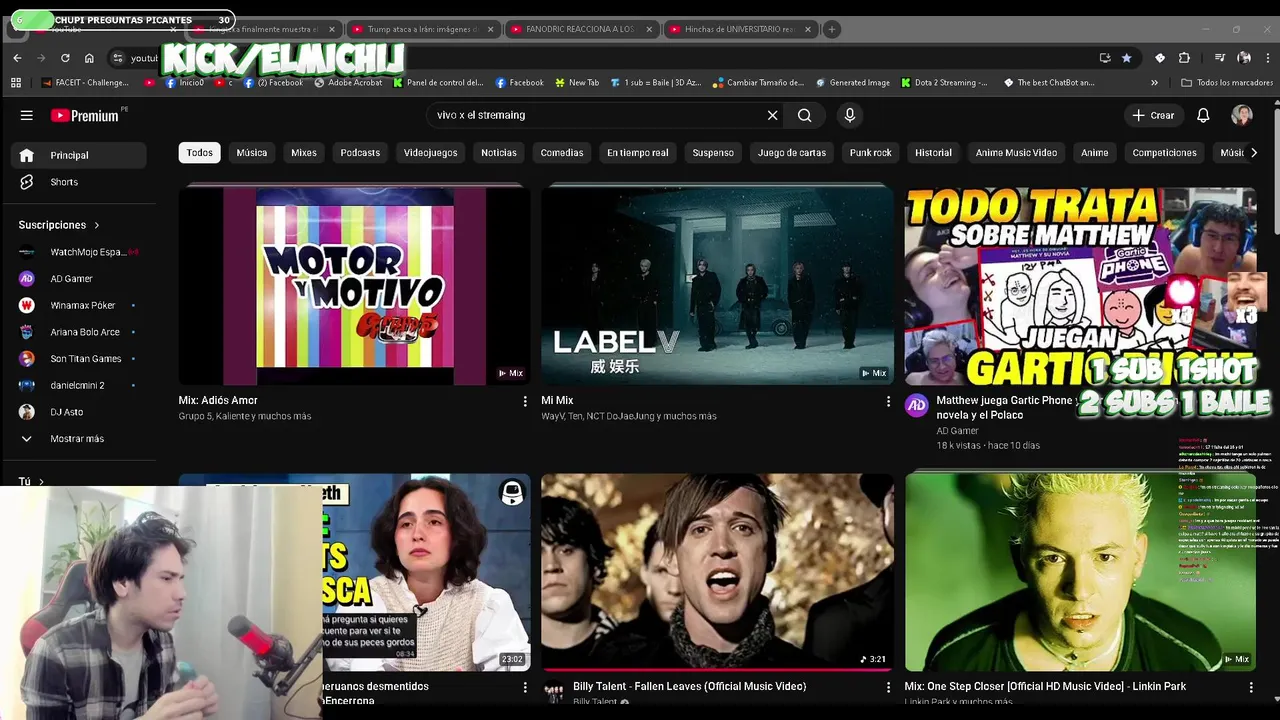Close the Hinchas de UNIVERSITARIO tab
Image resolution: width=1280 pixels, height=720 pixels.
pos(808,29)
